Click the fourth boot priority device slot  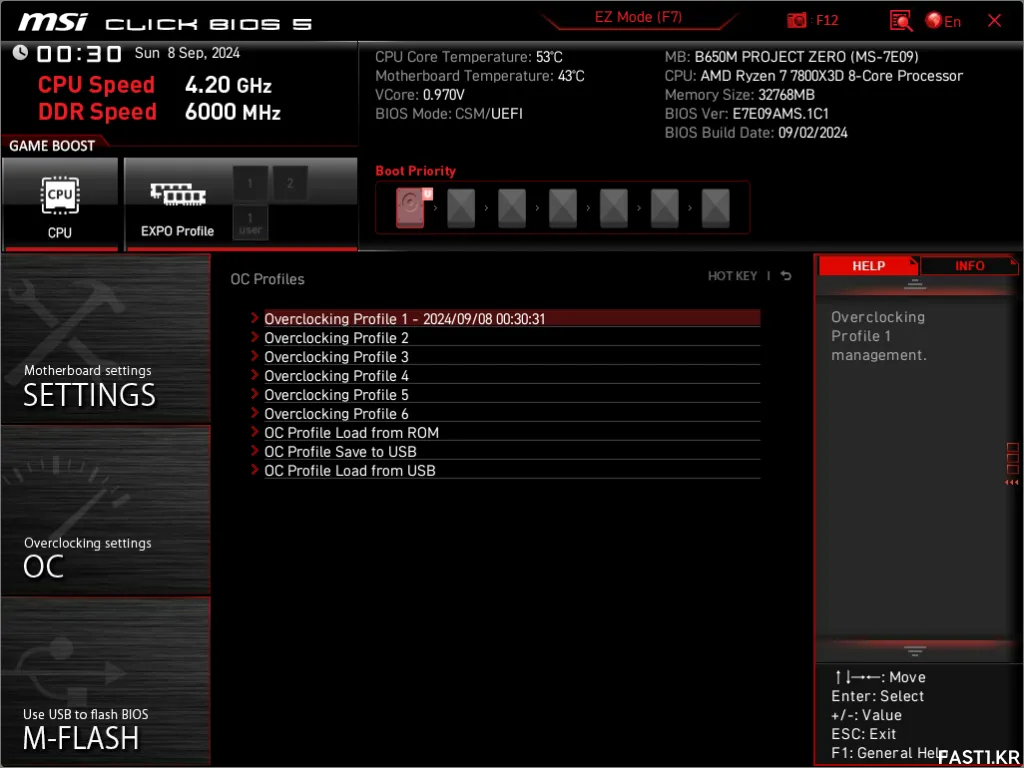point(563,208)
